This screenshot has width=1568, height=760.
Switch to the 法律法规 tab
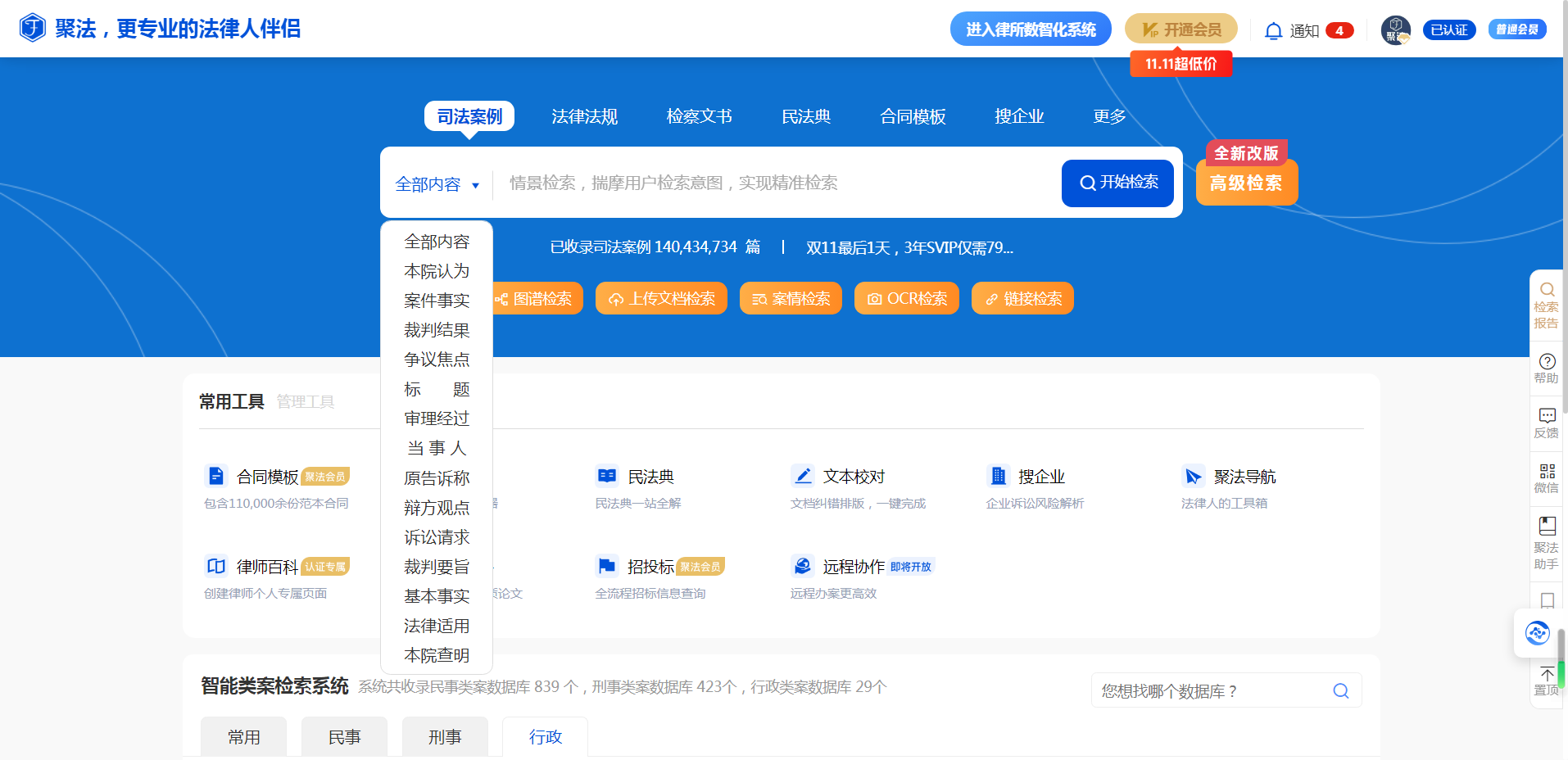(x=584, y=116)
